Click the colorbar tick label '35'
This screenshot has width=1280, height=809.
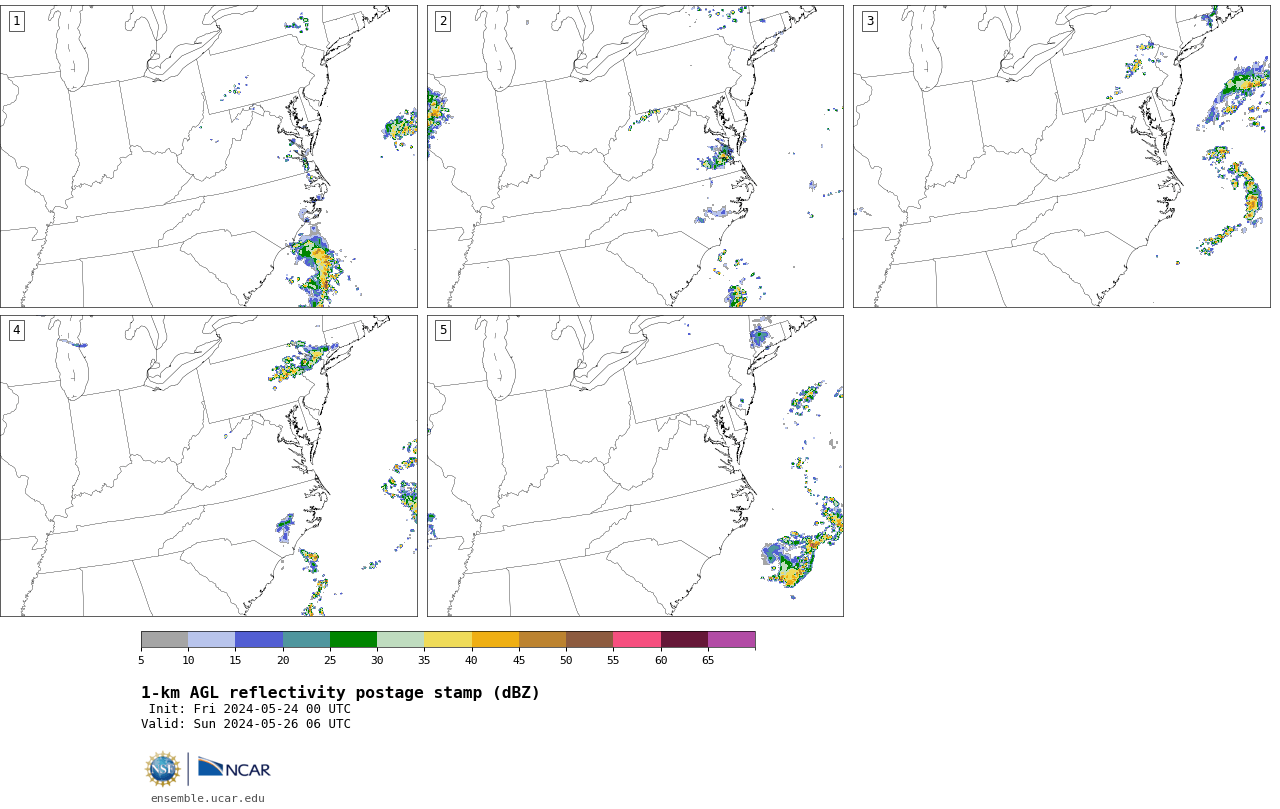pyautogui.click(x=424, y=660)
